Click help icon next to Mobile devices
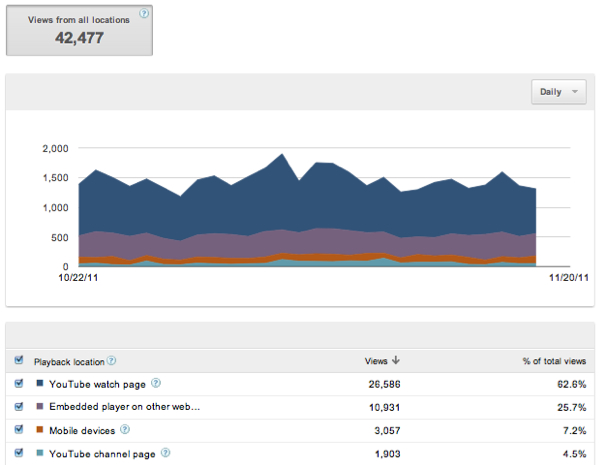This screenshot has width=600, height=465. (x=125, y=430)
